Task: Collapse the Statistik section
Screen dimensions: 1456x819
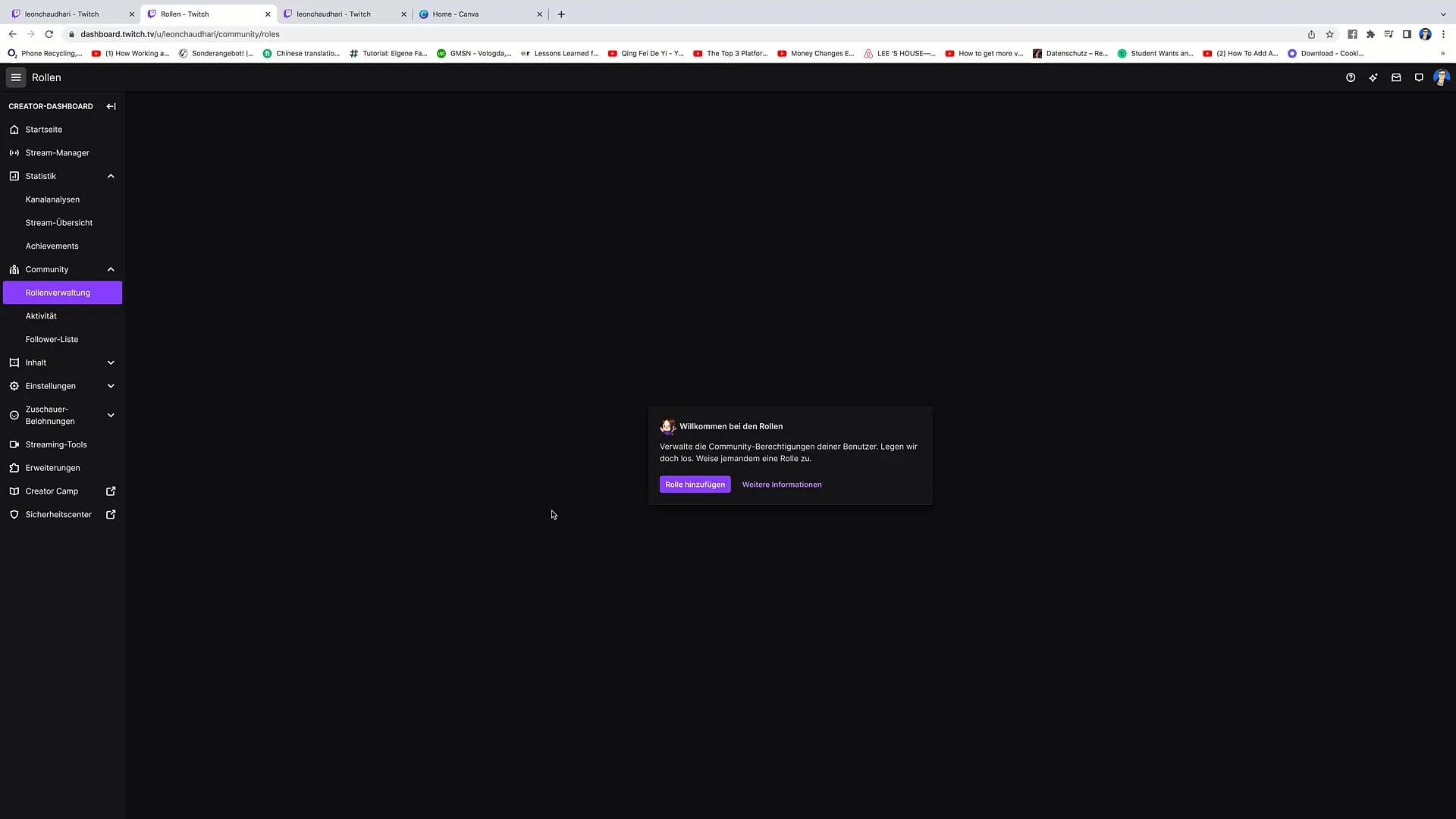Action: [x=110, y=176]
